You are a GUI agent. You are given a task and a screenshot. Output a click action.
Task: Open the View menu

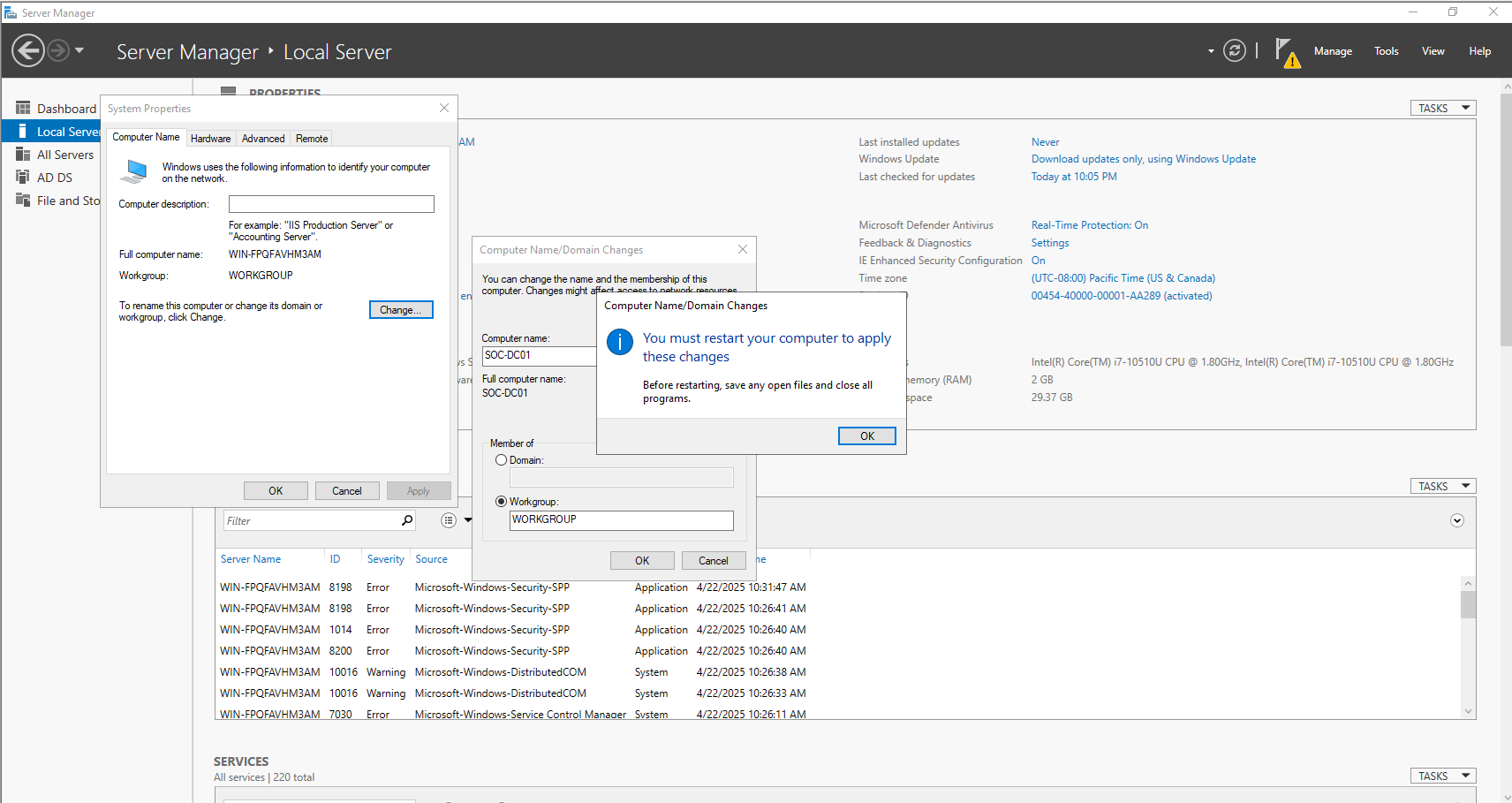[x=1433, y=51]
